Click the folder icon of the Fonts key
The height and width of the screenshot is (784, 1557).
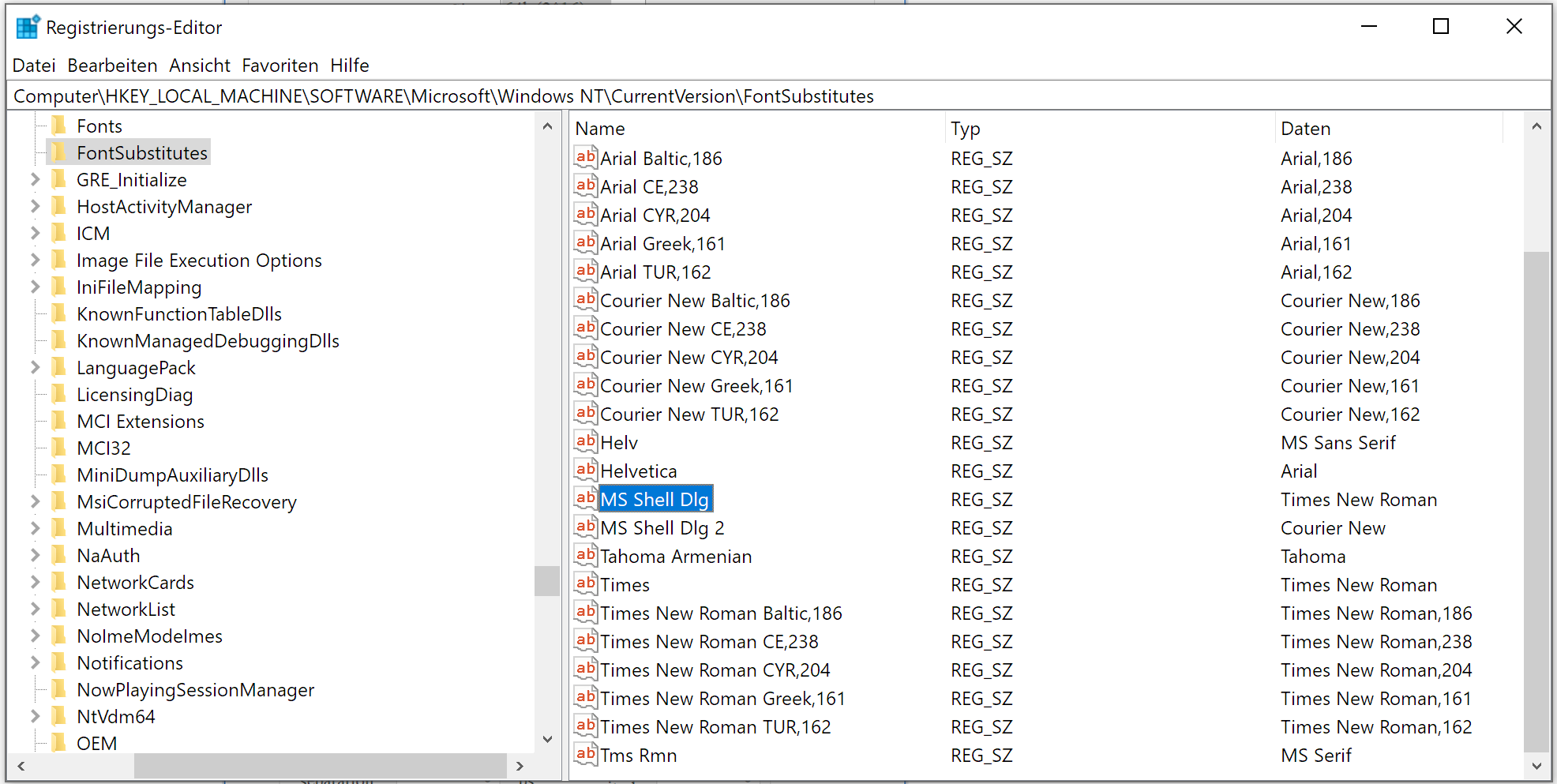(58, 126)
